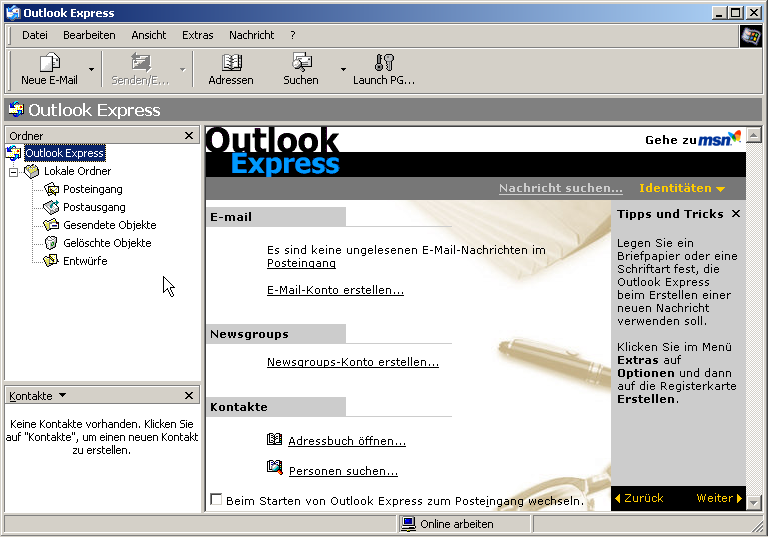Open the Extras menu

(x=198, y=35)
